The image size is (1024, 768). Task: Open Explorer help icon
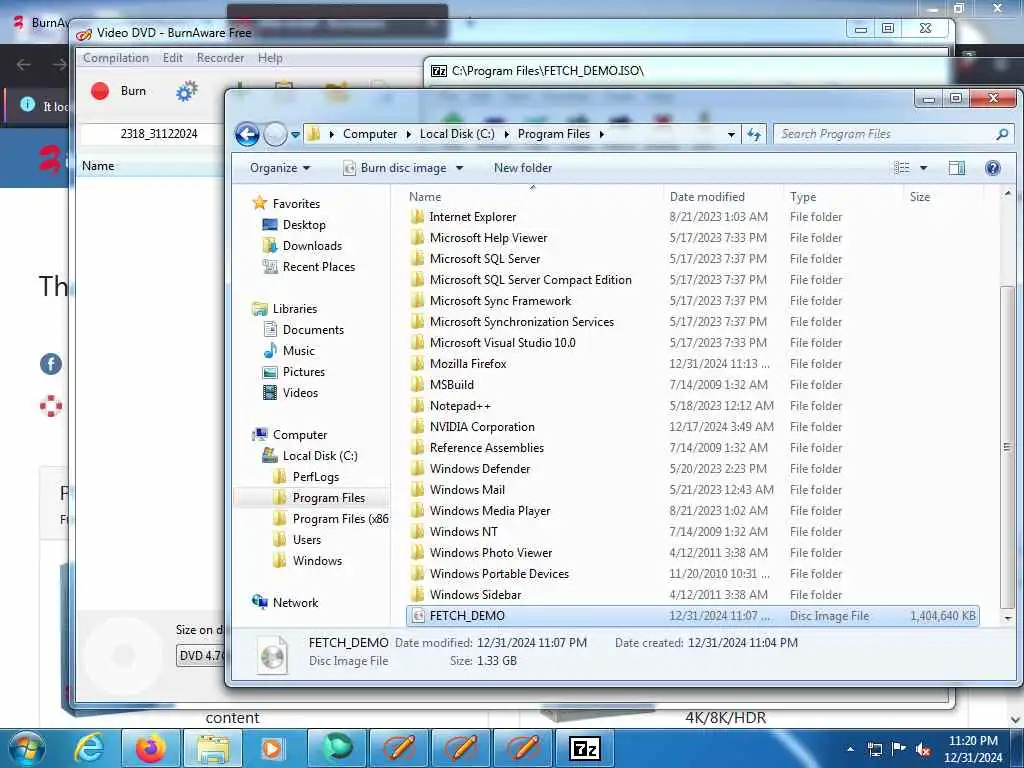(993, 168)
